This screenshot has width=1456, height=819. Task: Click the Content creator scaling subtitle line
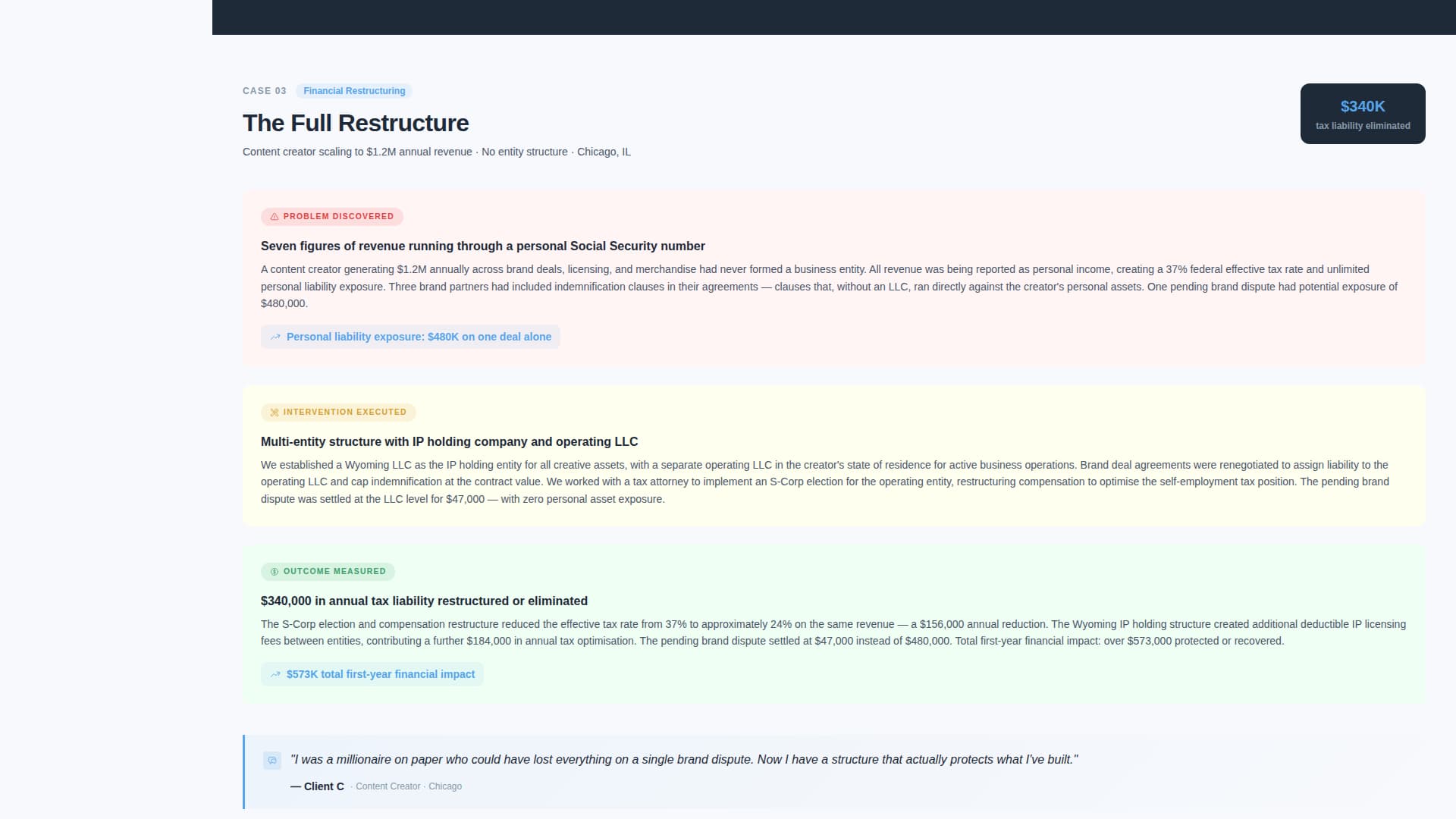[x=437, y=152]
